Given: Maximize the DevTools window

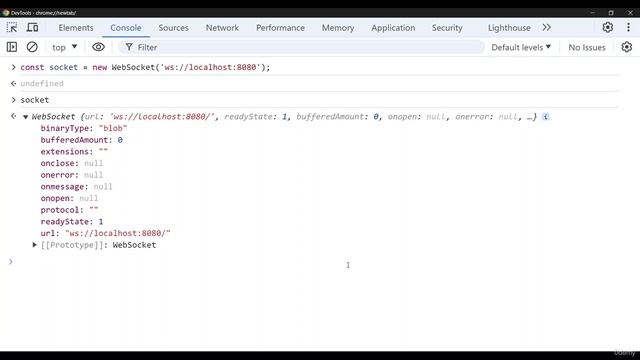Looking at the screenshot, I should tap(611, 13).
